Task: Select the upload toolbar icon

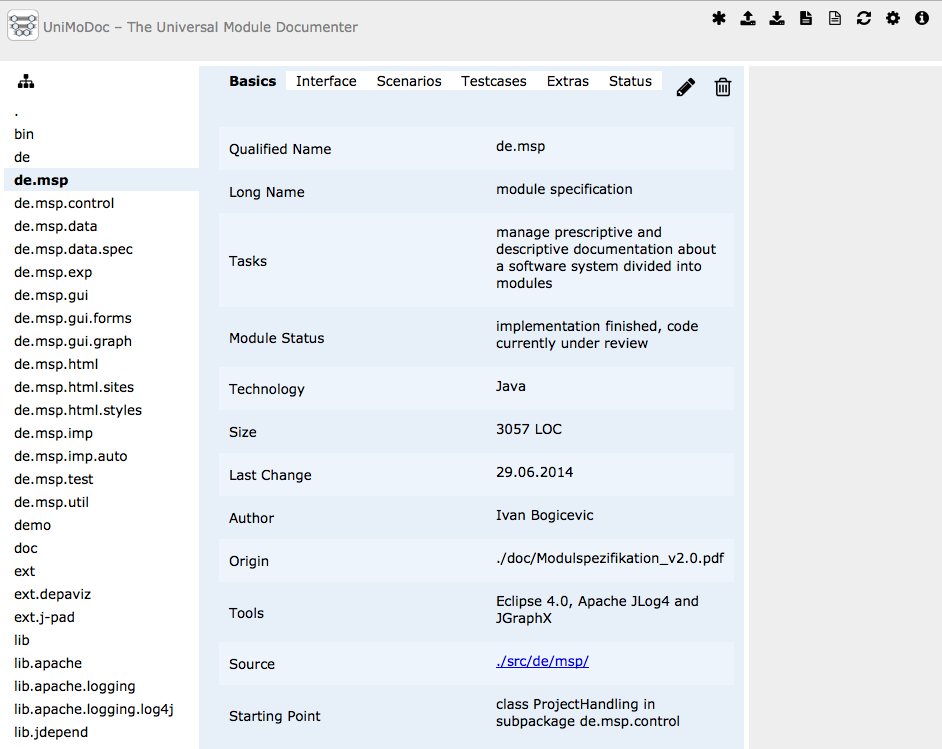Action: [x=748, y=17]
